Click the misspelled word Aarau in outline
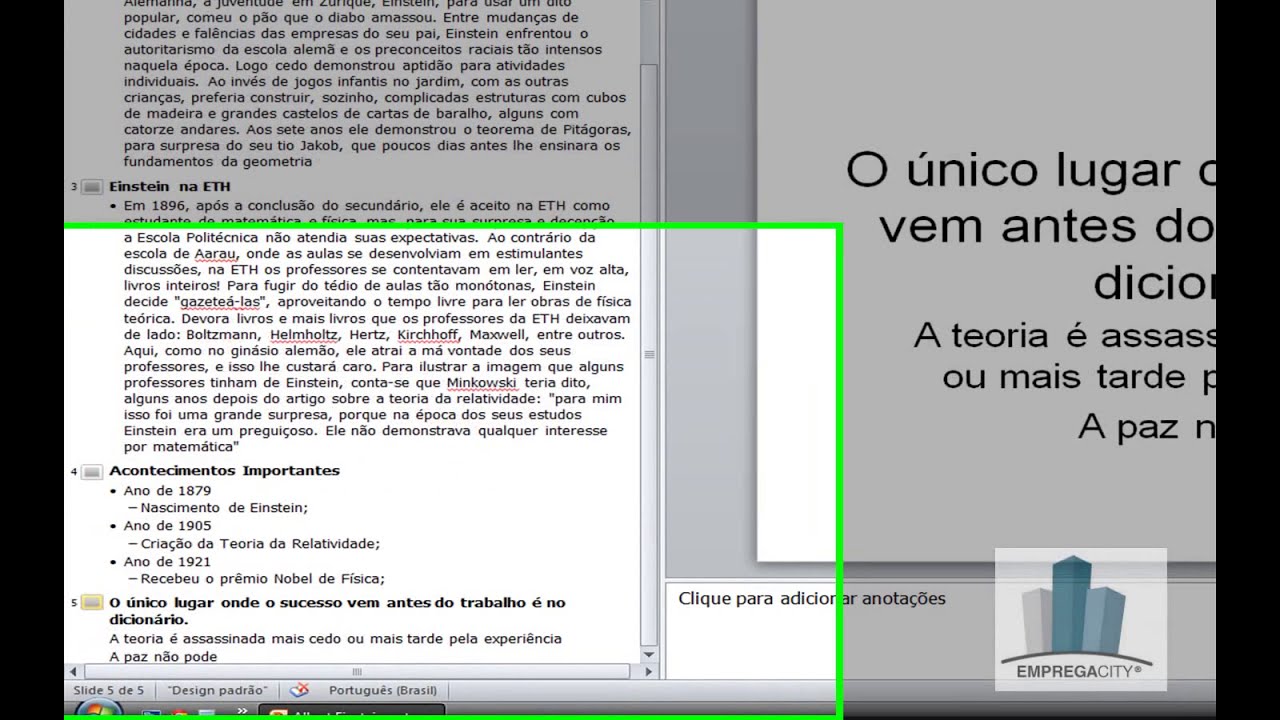Image resolution: width=1280 pixels, height=720 pixels. 214,254
